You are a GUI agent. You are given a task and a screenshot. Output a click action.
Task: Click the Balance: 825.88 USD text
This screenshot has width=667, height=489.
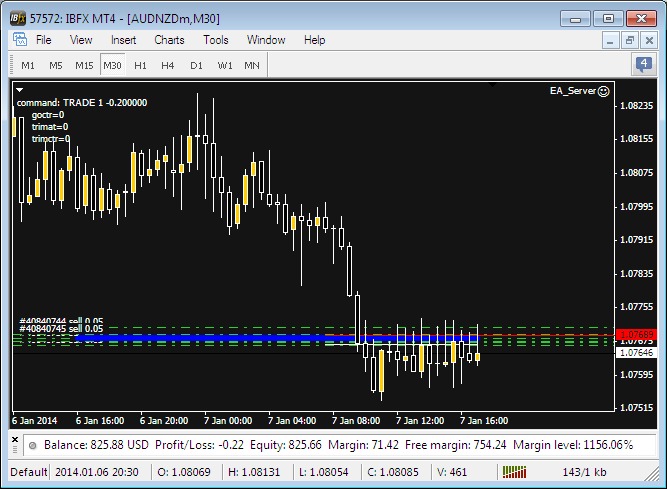[97, 445]
